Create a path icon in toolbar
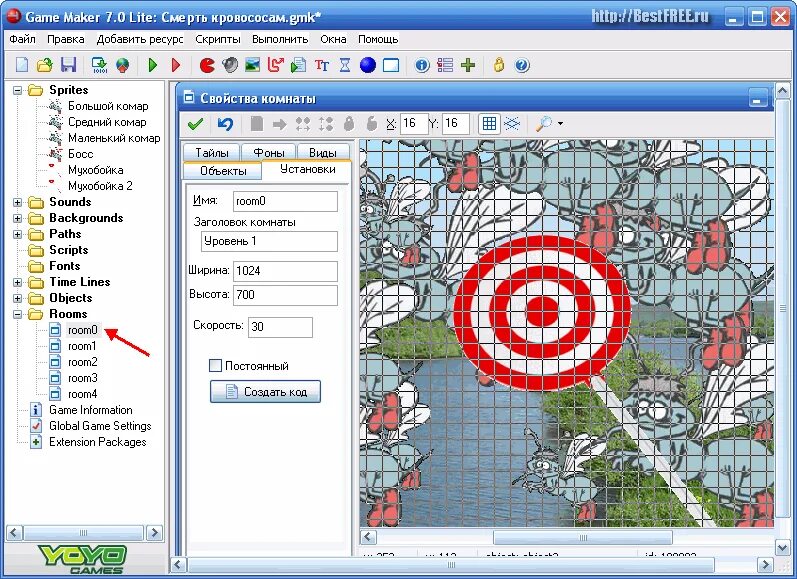Viewport: 797px width, 579px height. point(275,65)
